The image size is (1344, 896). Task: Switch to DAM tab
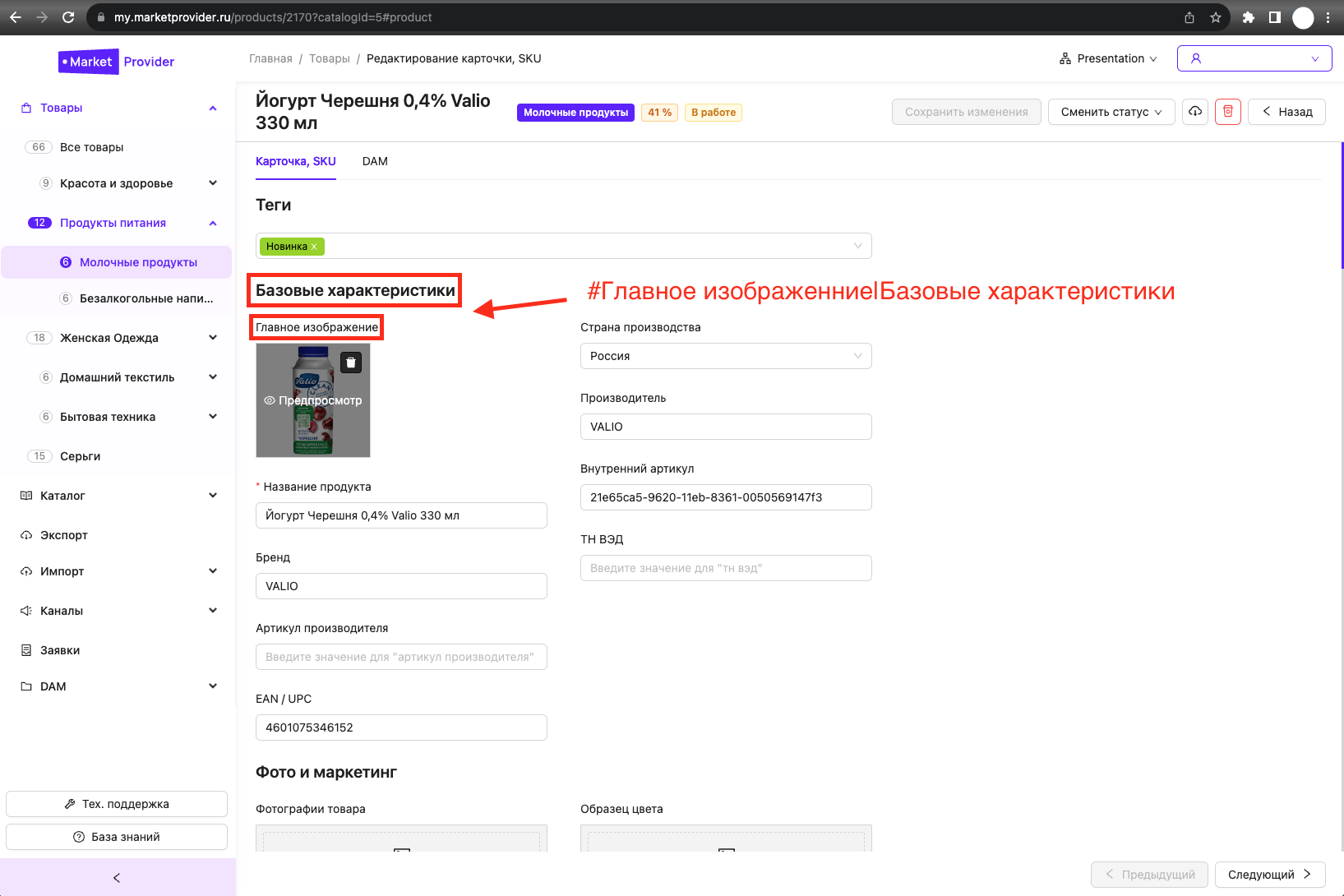(375, 161)
